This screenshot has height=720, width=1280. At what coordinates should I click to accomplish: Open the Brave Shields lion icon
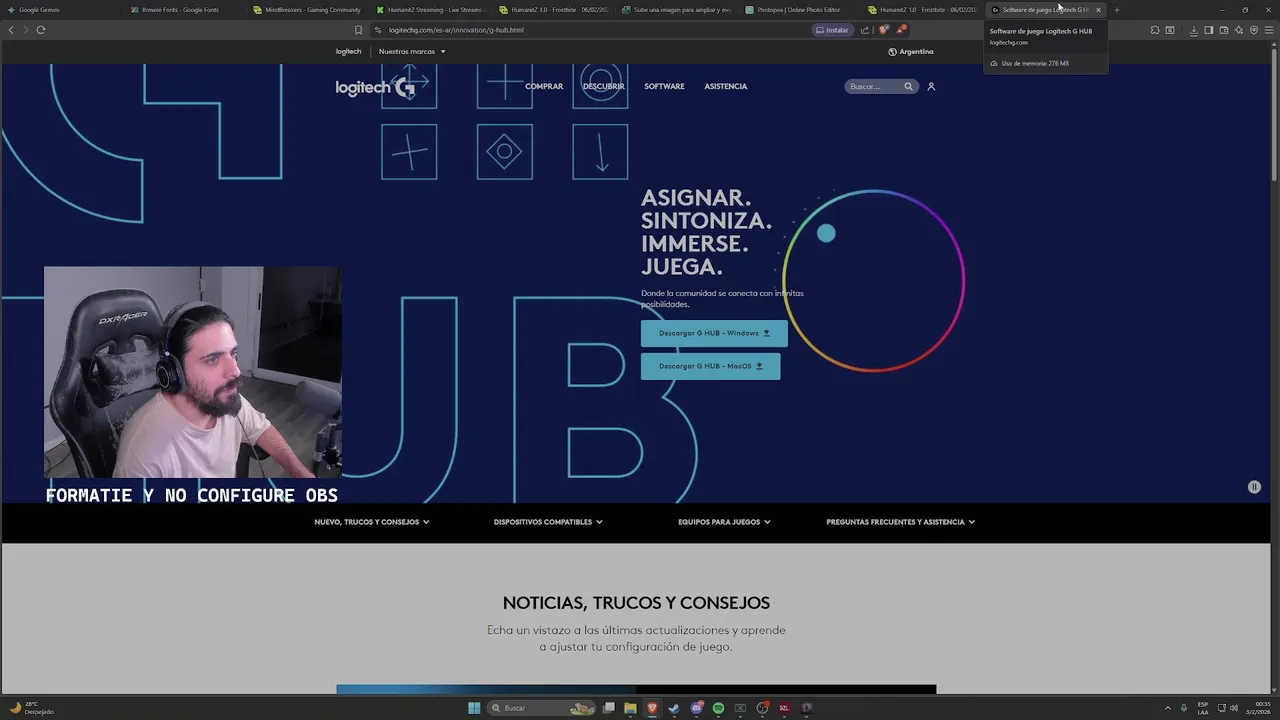[x=883, y=30]
